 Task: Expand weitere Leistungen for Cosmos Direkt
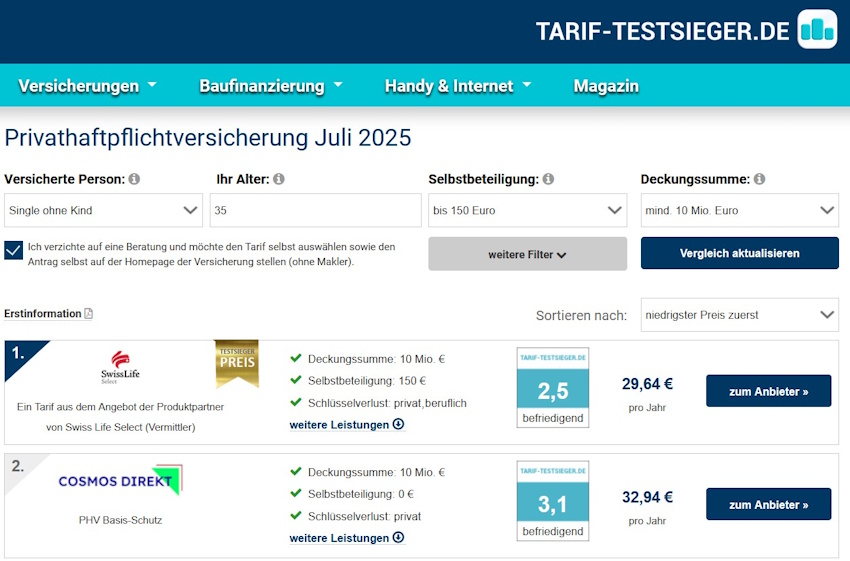coord(346,538)
